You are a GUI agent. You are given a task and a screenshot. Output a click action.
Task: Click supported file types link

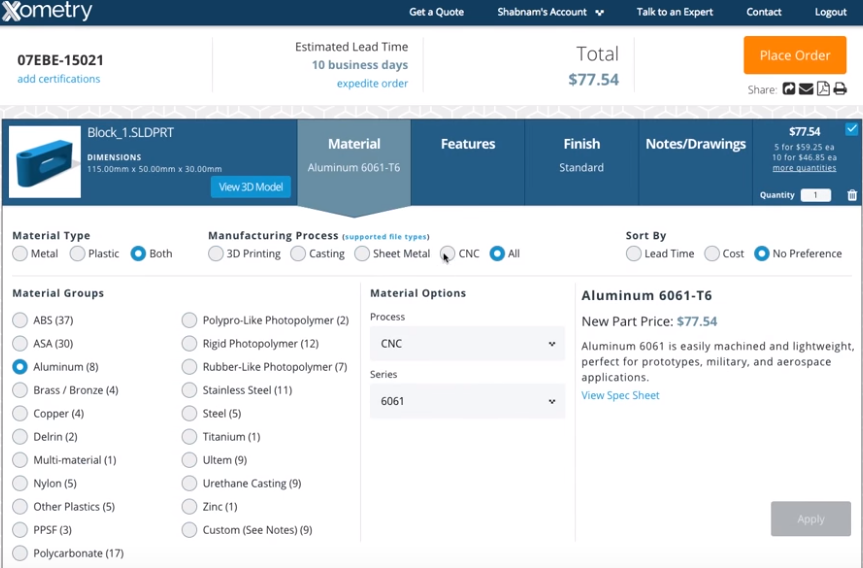click(386, 237)
